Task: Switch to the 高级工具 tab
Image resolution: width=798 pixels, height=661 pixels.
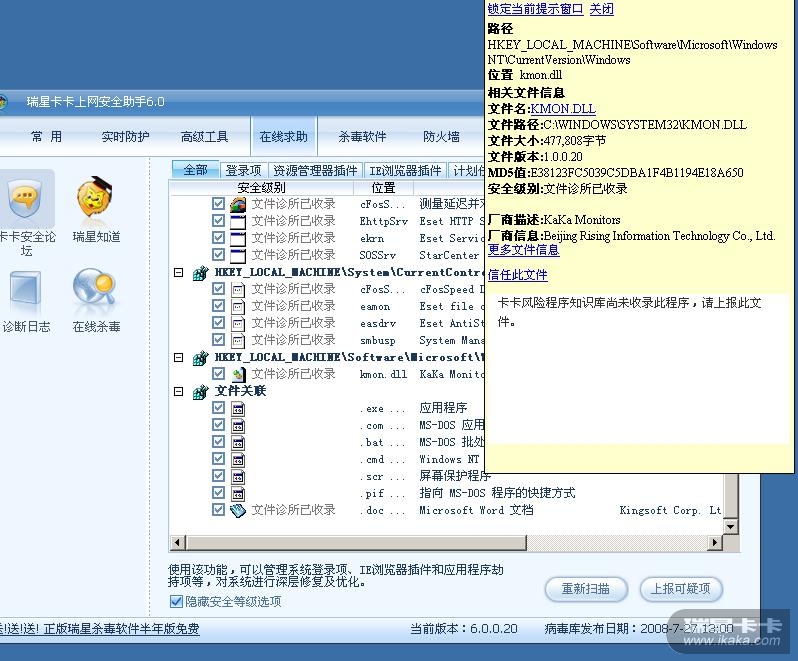Action: click(205, 136)
